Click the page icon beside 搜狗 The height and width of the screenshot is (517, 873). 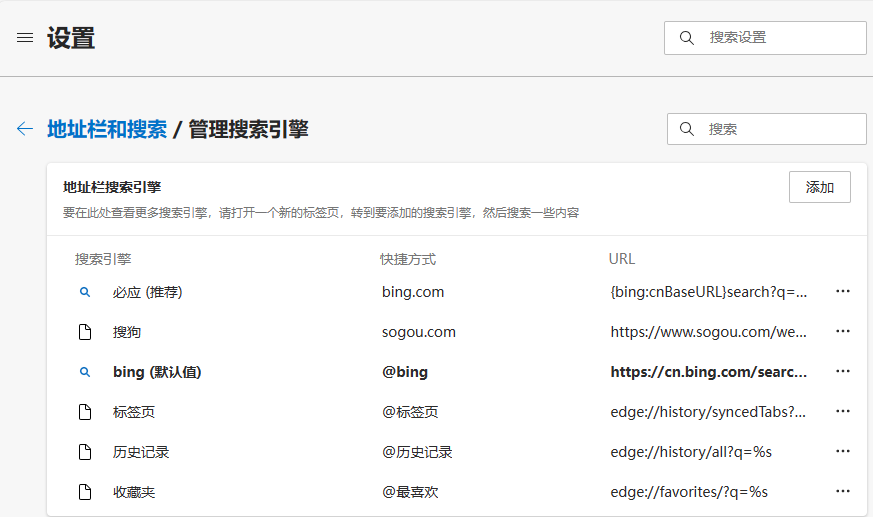click(85, 332)
